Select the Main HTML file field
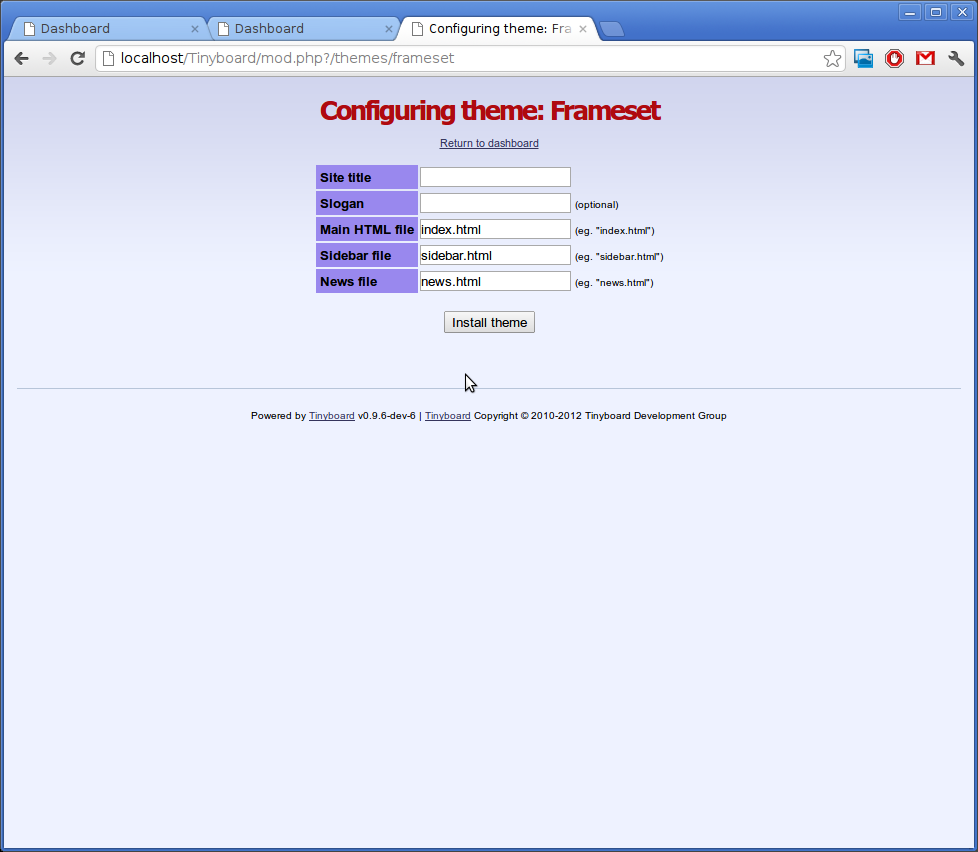The height and width of the screenshot is (852, 978). tap(495, 229)
